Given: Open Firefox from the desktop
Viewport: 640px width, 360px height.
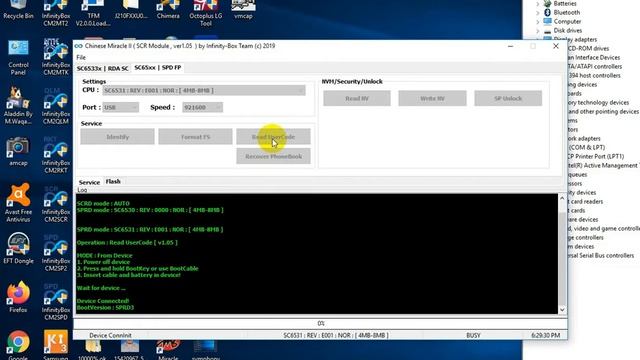Looking at the screenshot, I should click(x=18, y=298).
